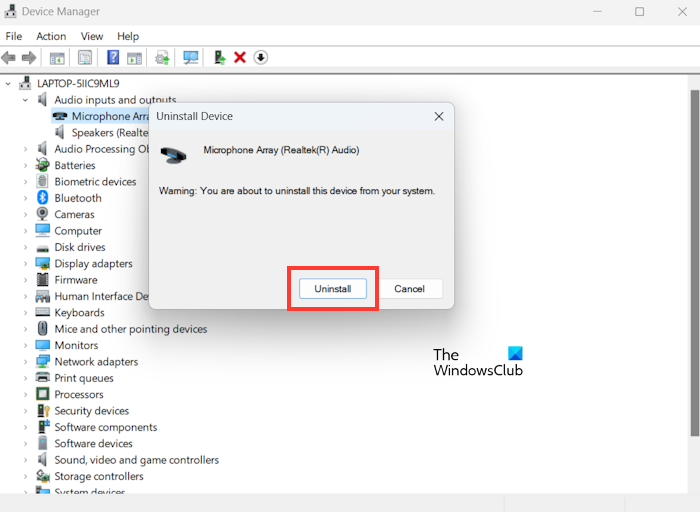Click the Security devices key icon
The height and width of the screenshot is (512, 700).
43,411
